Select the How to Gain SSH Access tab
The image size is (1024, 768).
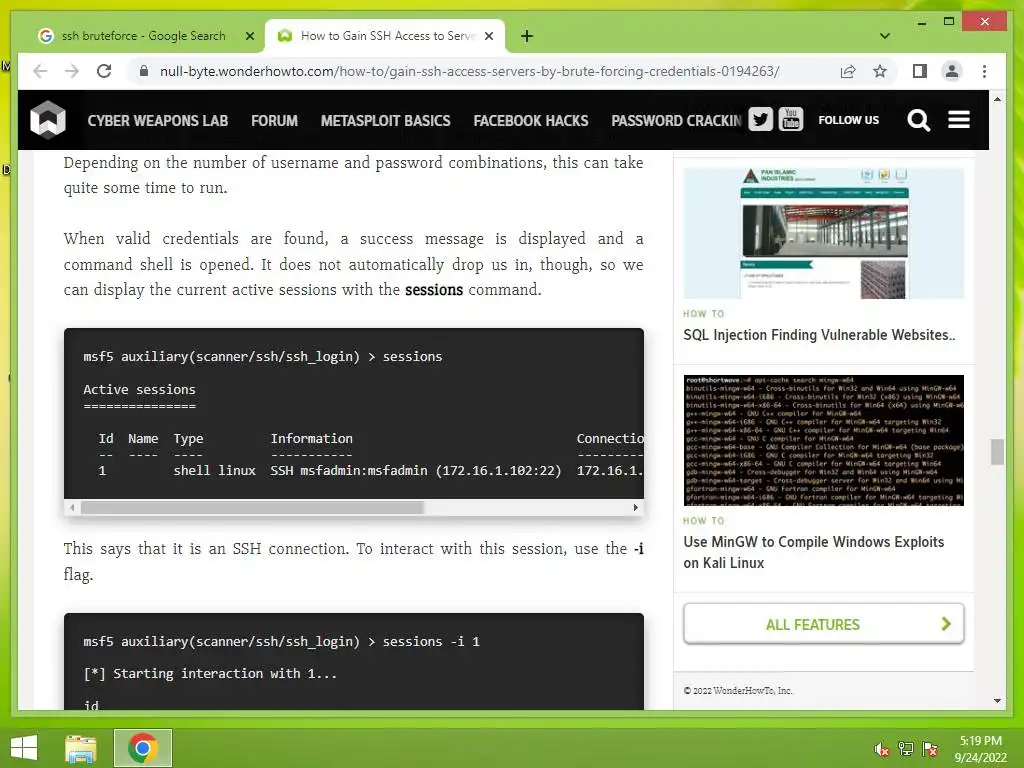(385, 36)
